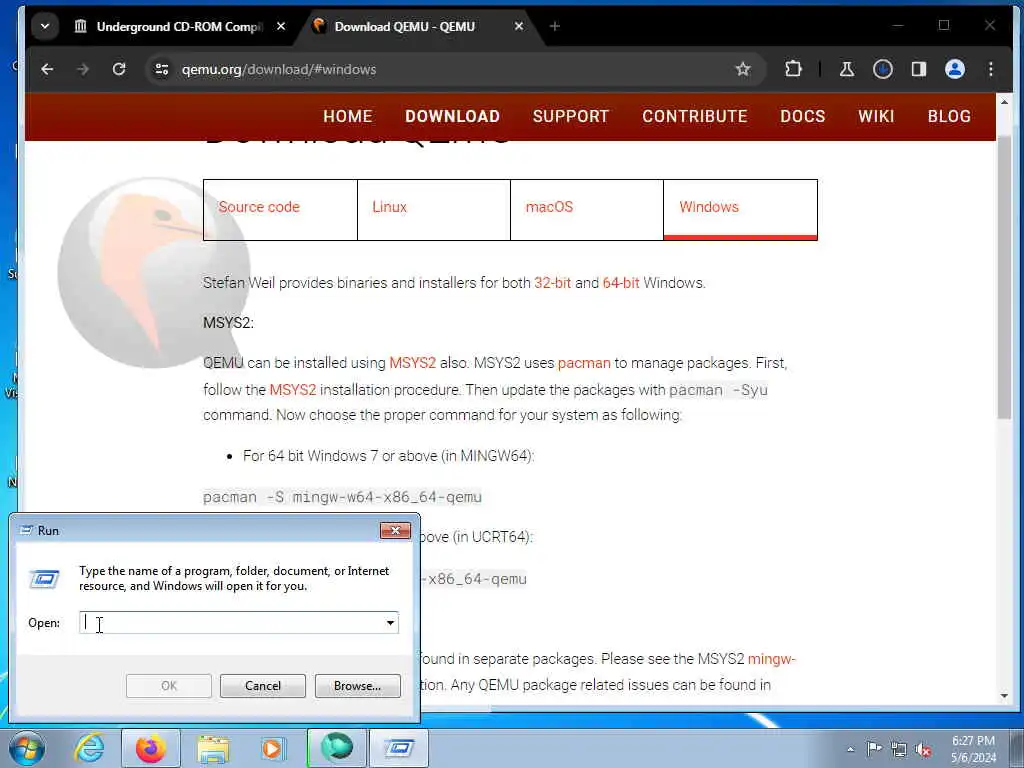
Task: Click the scrollbar up arrow
Action: pos(1004,102)
